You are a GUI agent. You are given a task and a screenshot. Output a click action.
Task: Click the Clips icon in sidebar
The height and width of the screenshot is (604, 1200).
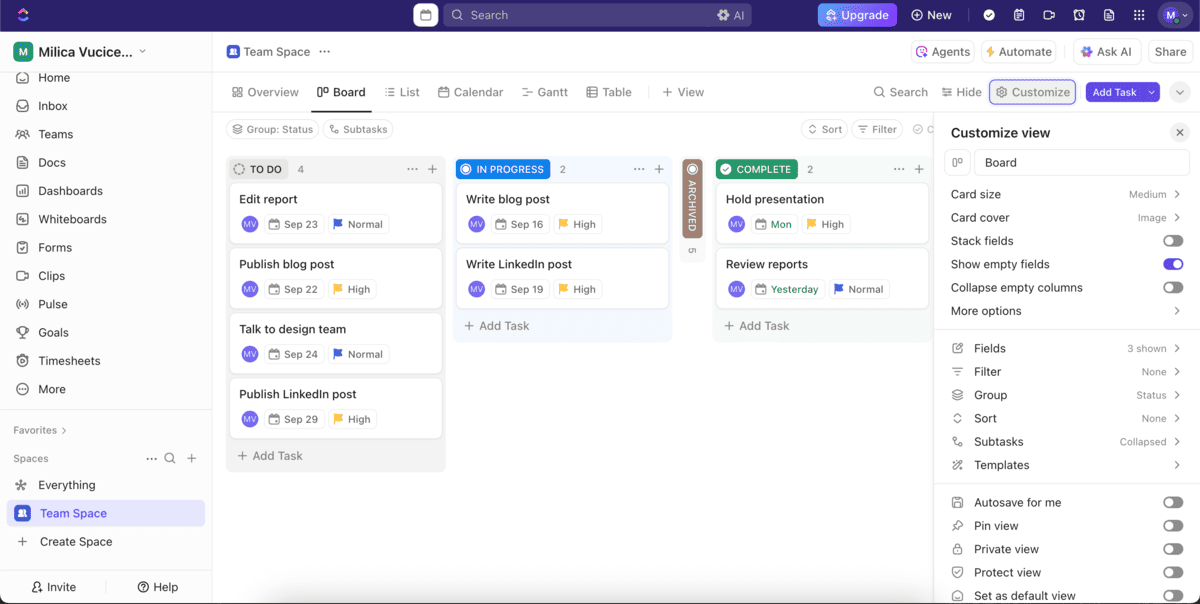point(22,276)
